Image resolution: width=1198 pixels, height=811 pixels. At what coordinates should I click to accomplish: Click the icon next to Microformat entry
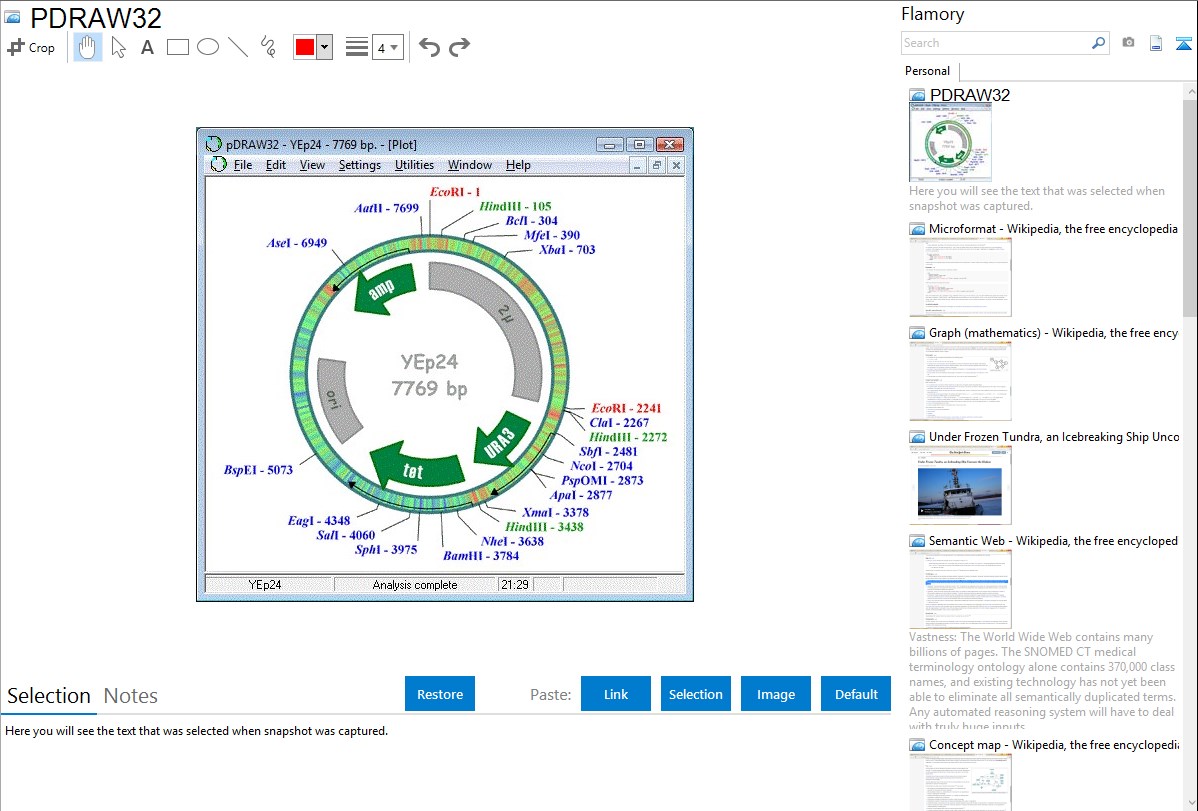[917, 229]
